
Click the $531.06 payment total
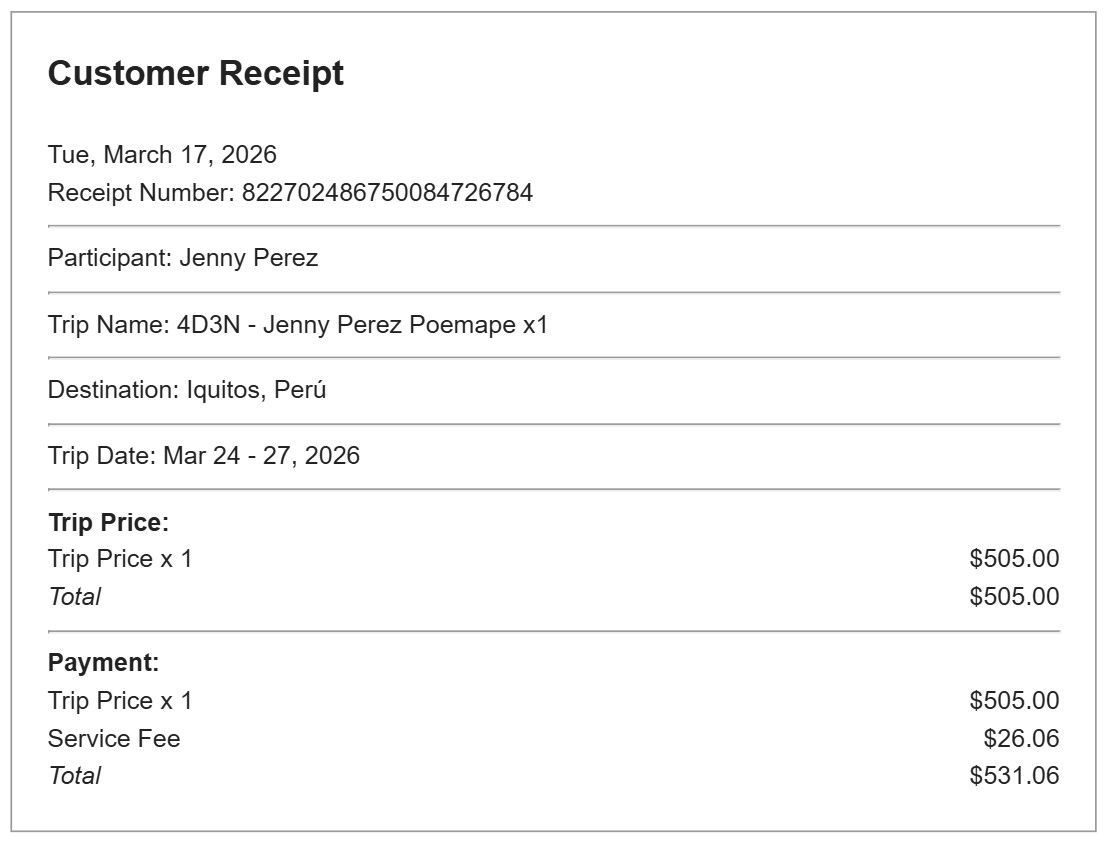tap(1014, 776)
